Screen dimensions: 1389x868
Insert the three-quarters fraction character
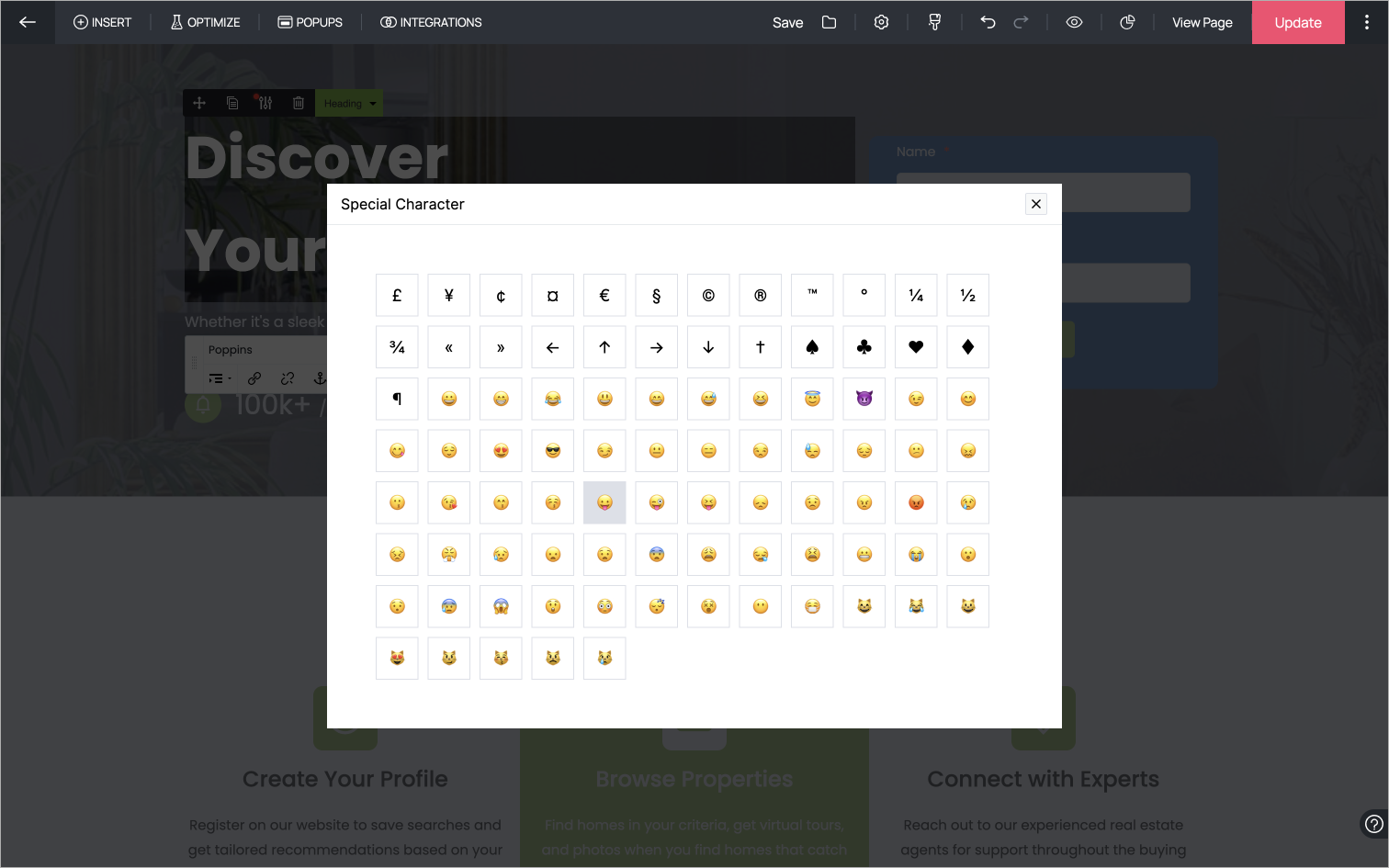[397, 347]
